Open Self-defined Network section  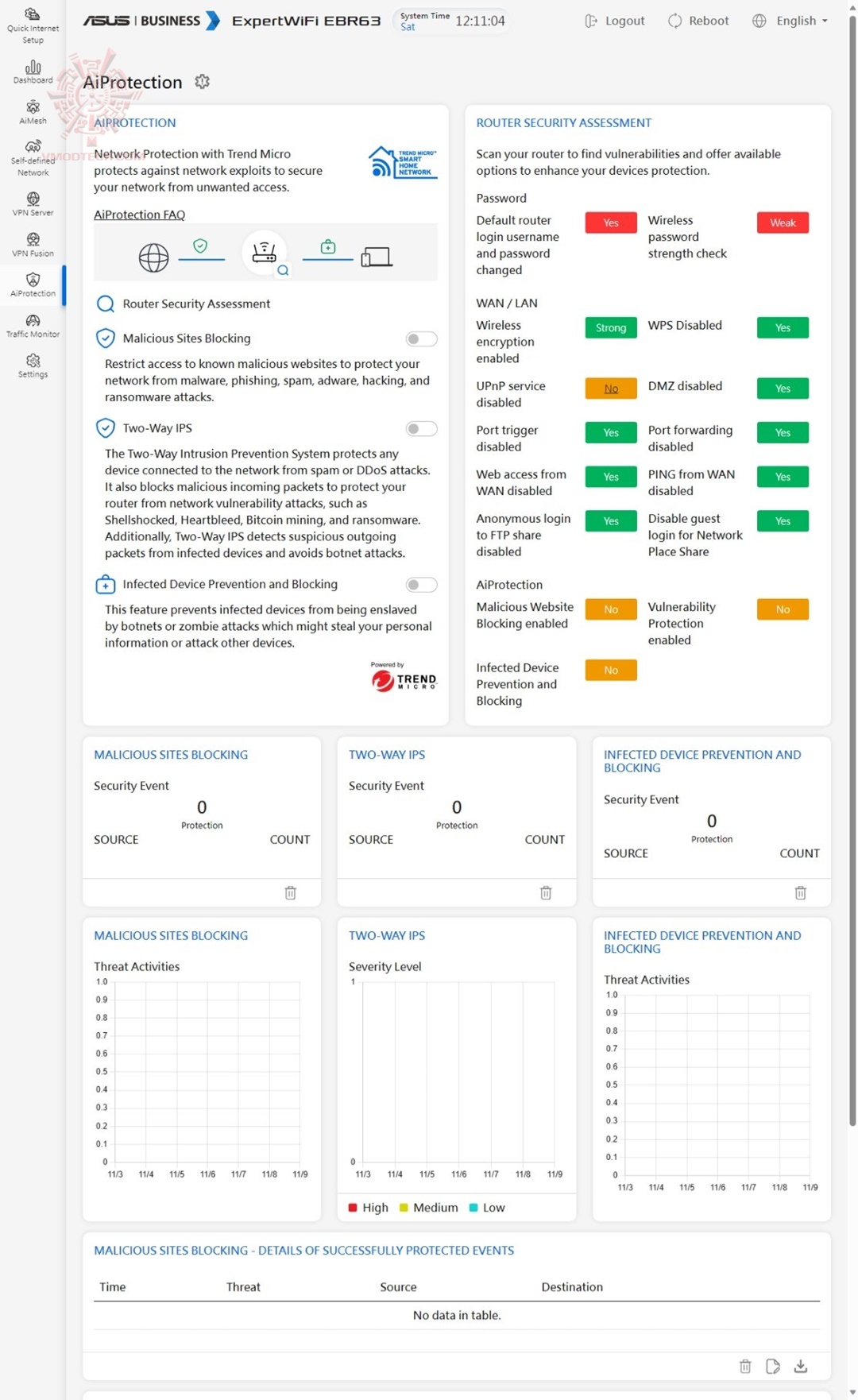(x=33, y=158)
